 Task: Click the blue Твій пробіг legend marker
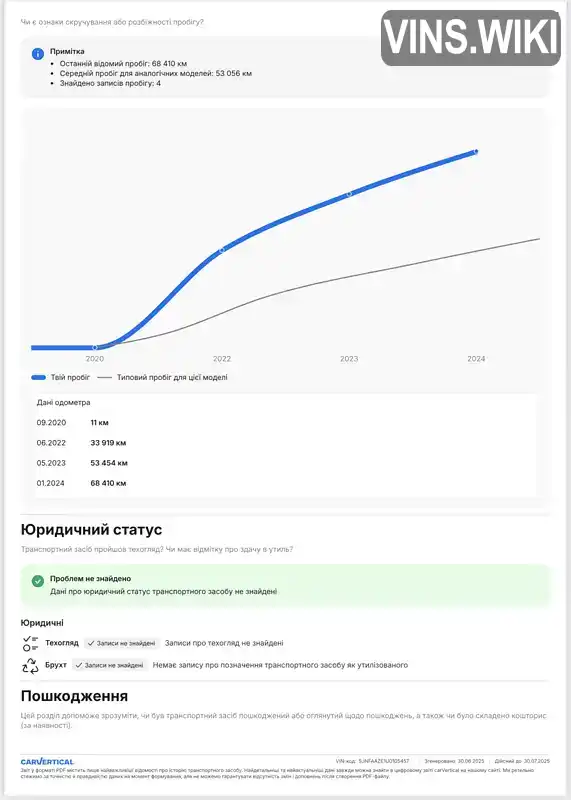(x=38, y=378)
